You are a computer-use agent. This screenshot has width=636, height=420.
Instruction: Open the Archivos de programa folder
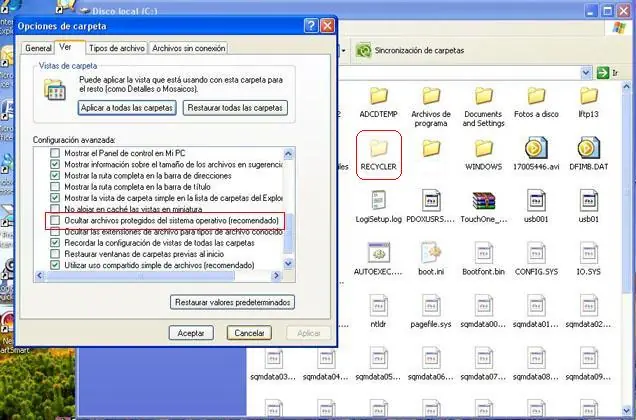[x=431, y=96]
